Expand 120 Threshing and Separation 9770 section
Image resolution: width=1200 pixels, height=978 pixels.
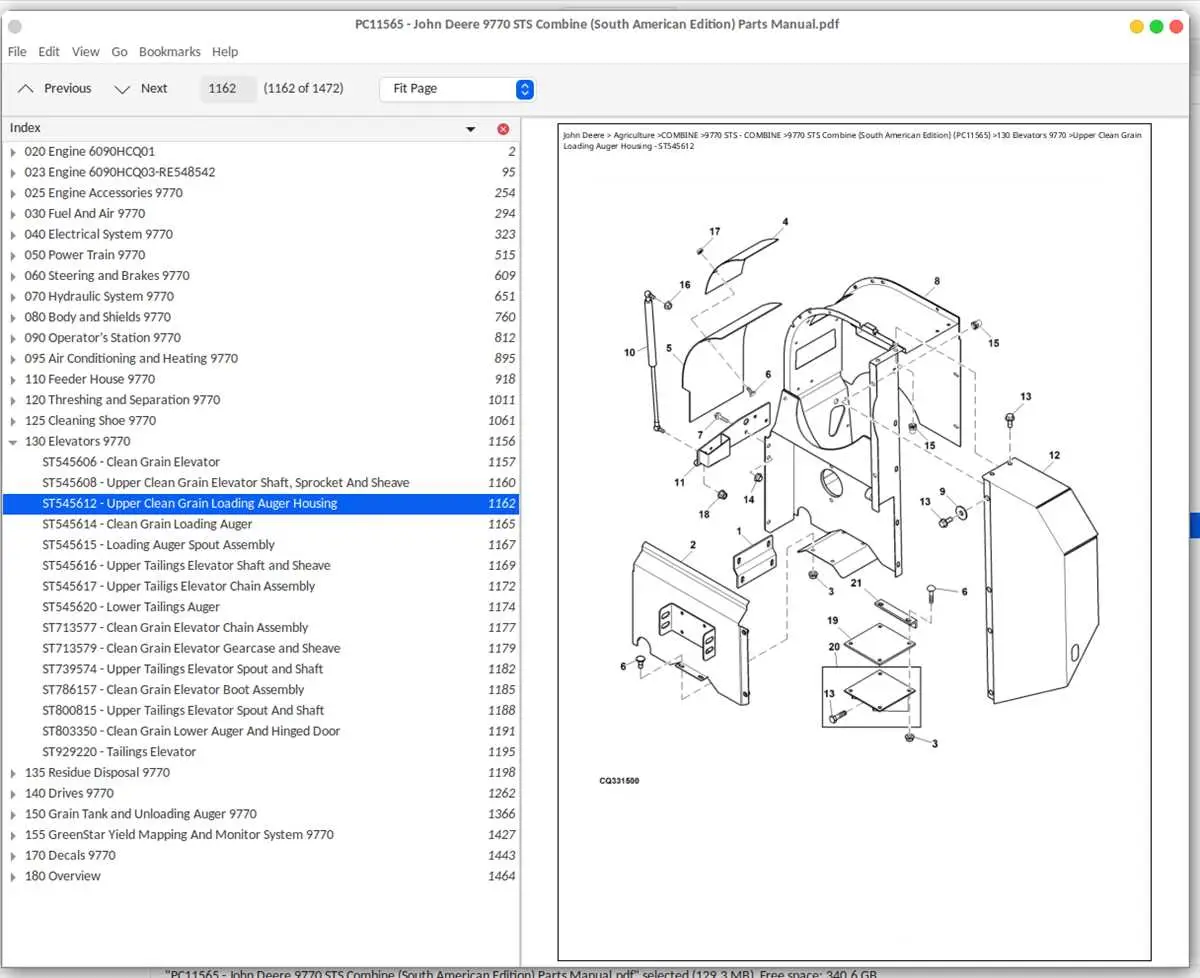point(13,400)
